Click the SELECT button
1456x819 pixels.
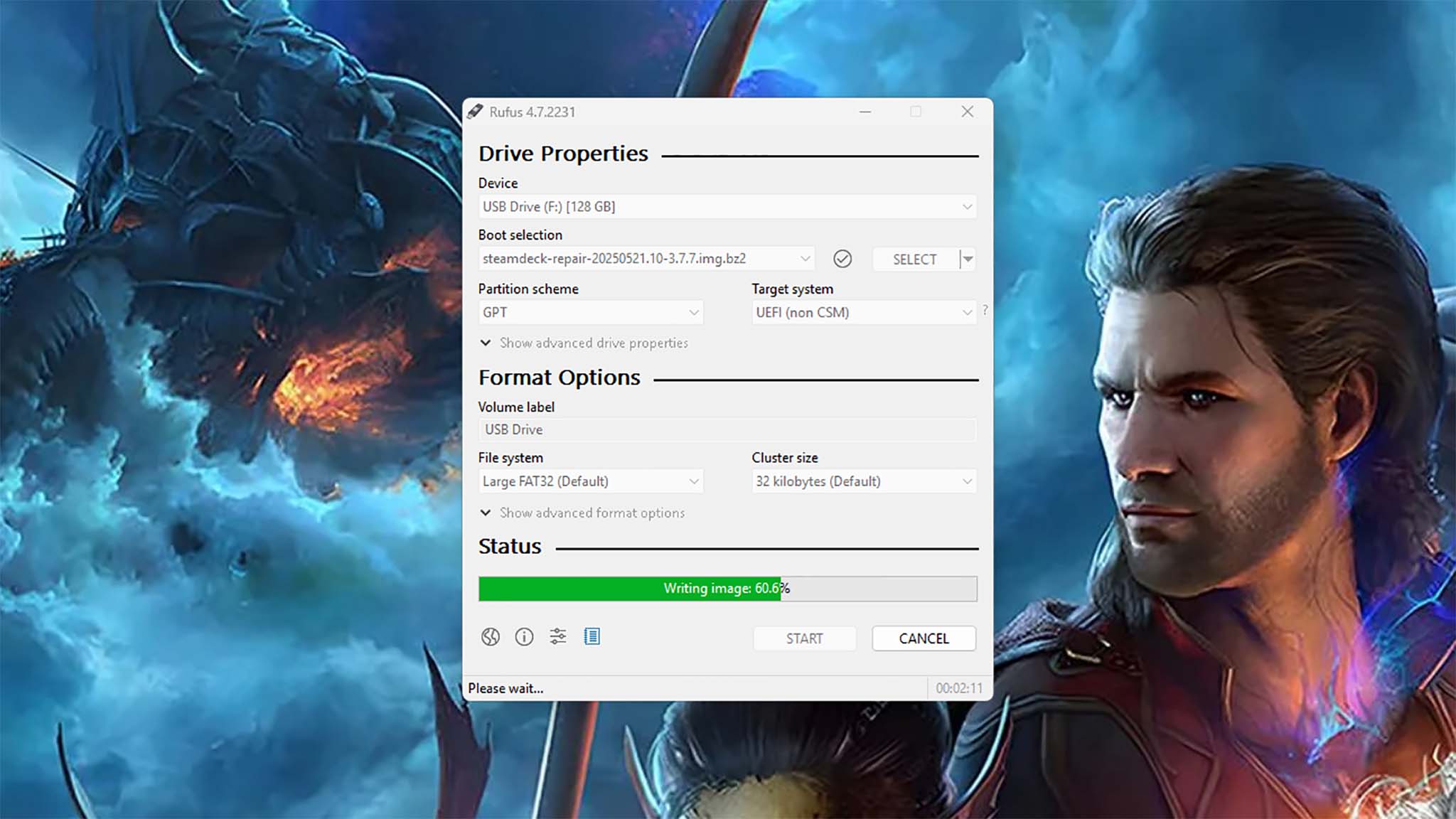coord(915,259)
